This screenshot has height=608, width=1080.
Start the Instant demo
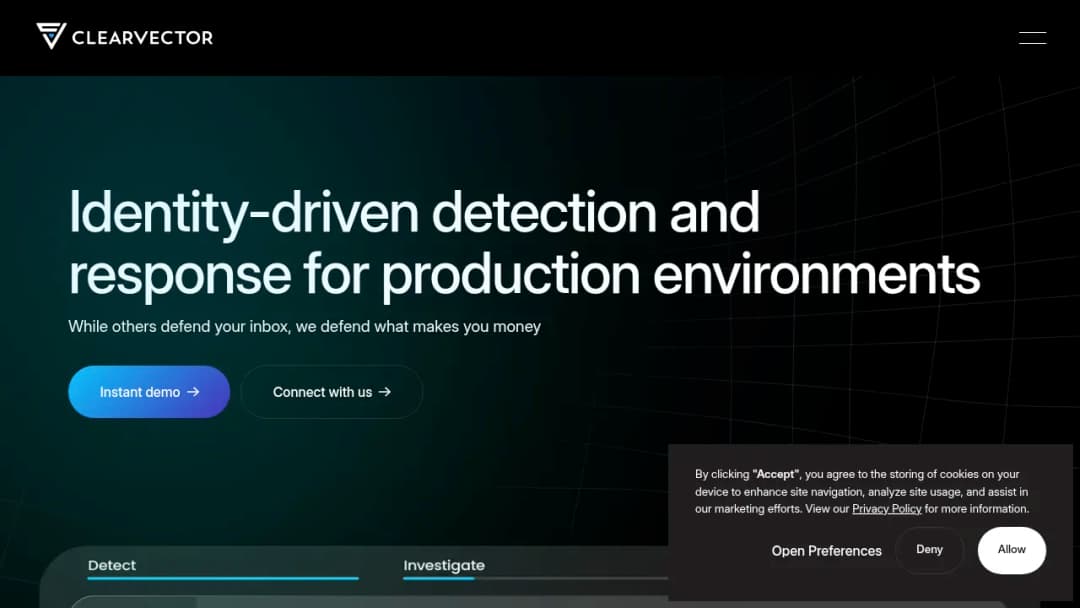[149, 392]
